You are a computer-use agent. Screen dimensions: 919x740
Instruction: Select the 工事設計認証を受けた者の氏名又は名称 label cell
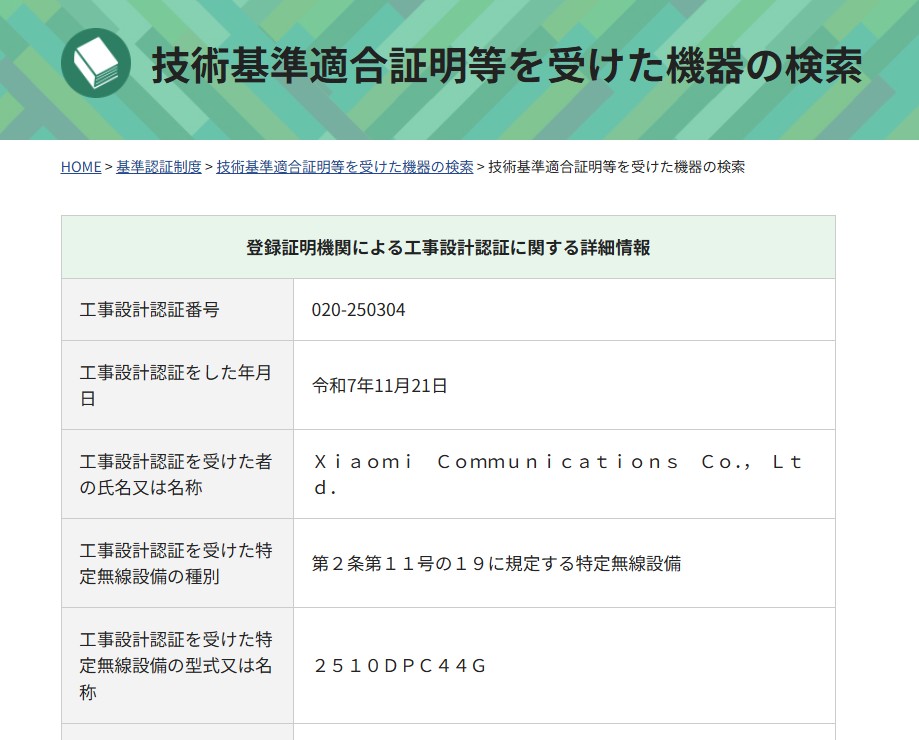176,474
